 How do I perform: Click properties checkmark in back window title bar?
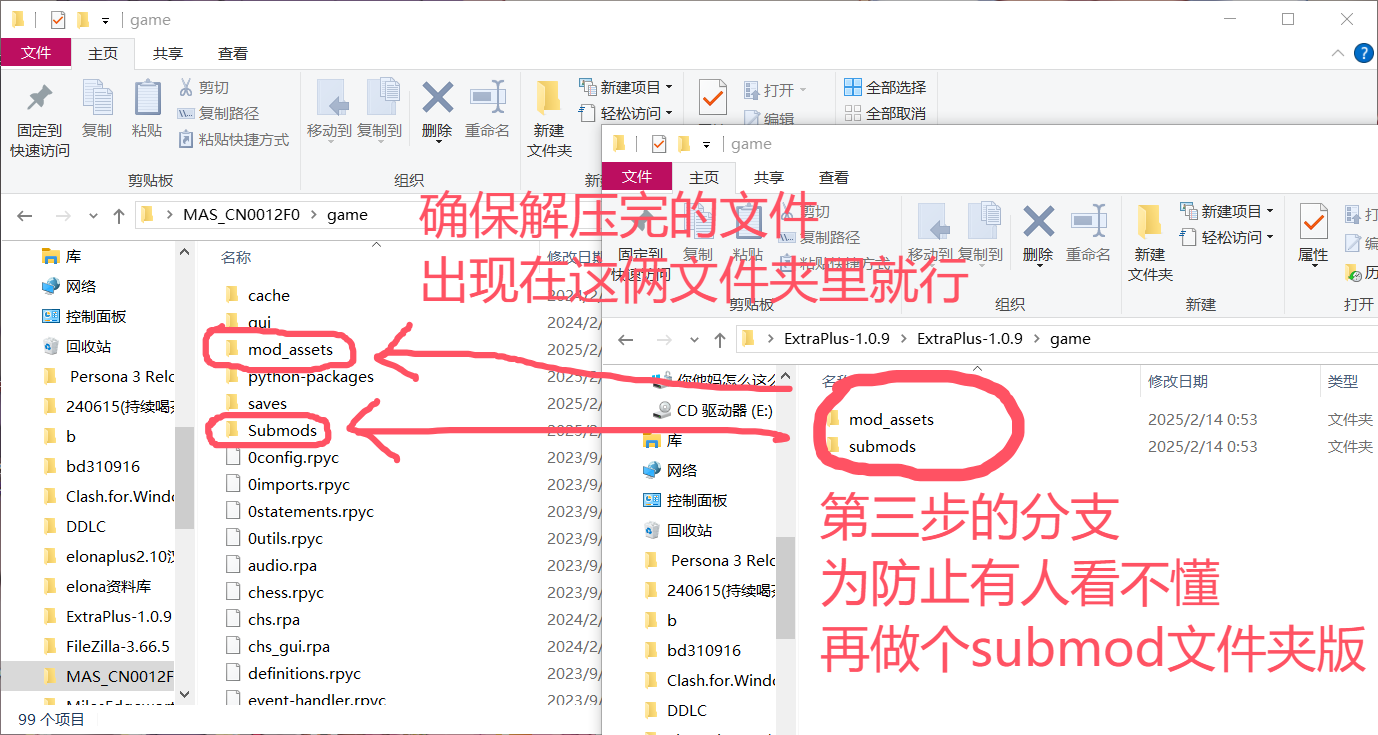click(x=58, y=20)
